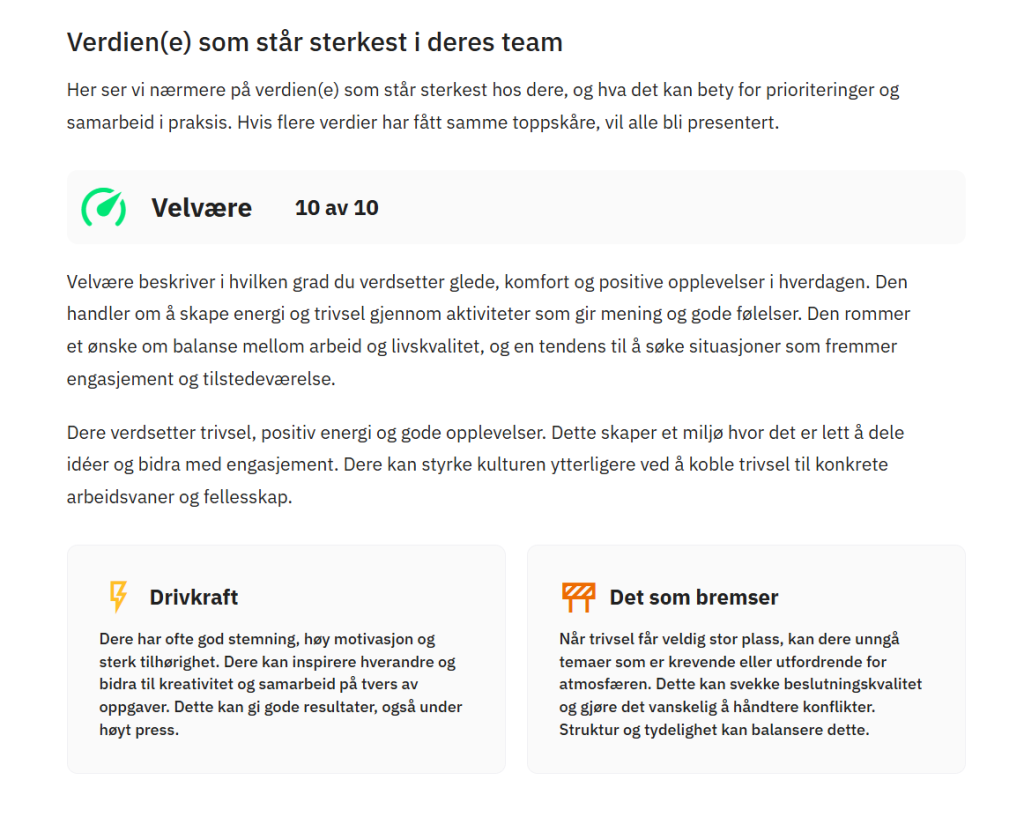
Task: Click the '10 av 10' score label
Action: 336,208
